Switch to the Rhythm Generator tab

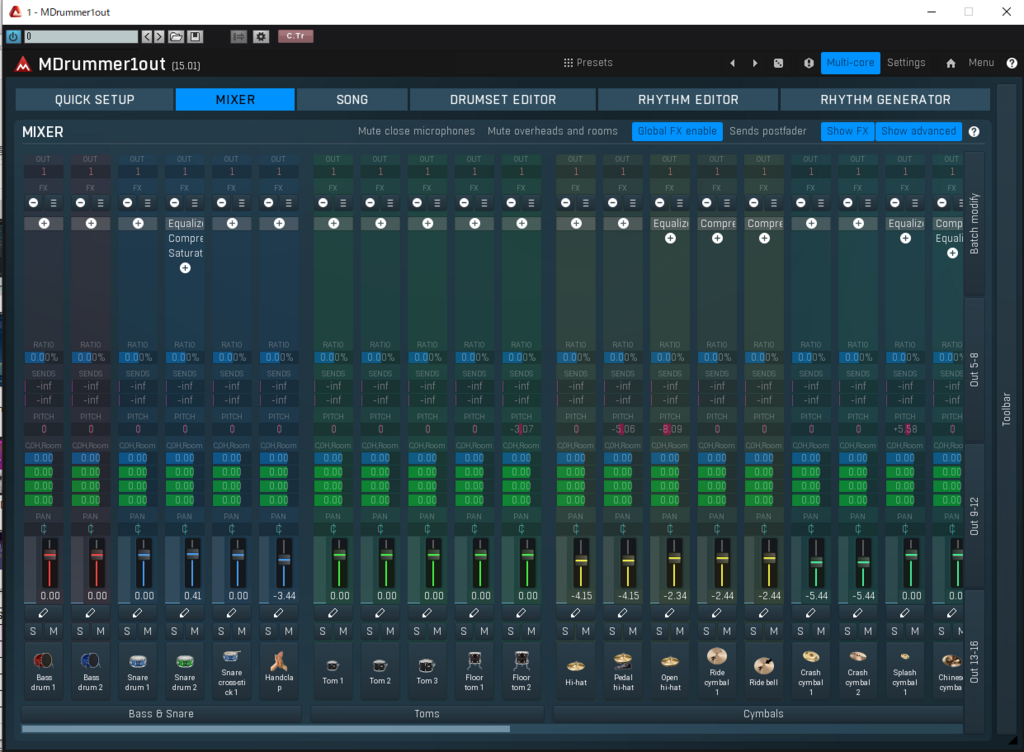click(886, 100)
